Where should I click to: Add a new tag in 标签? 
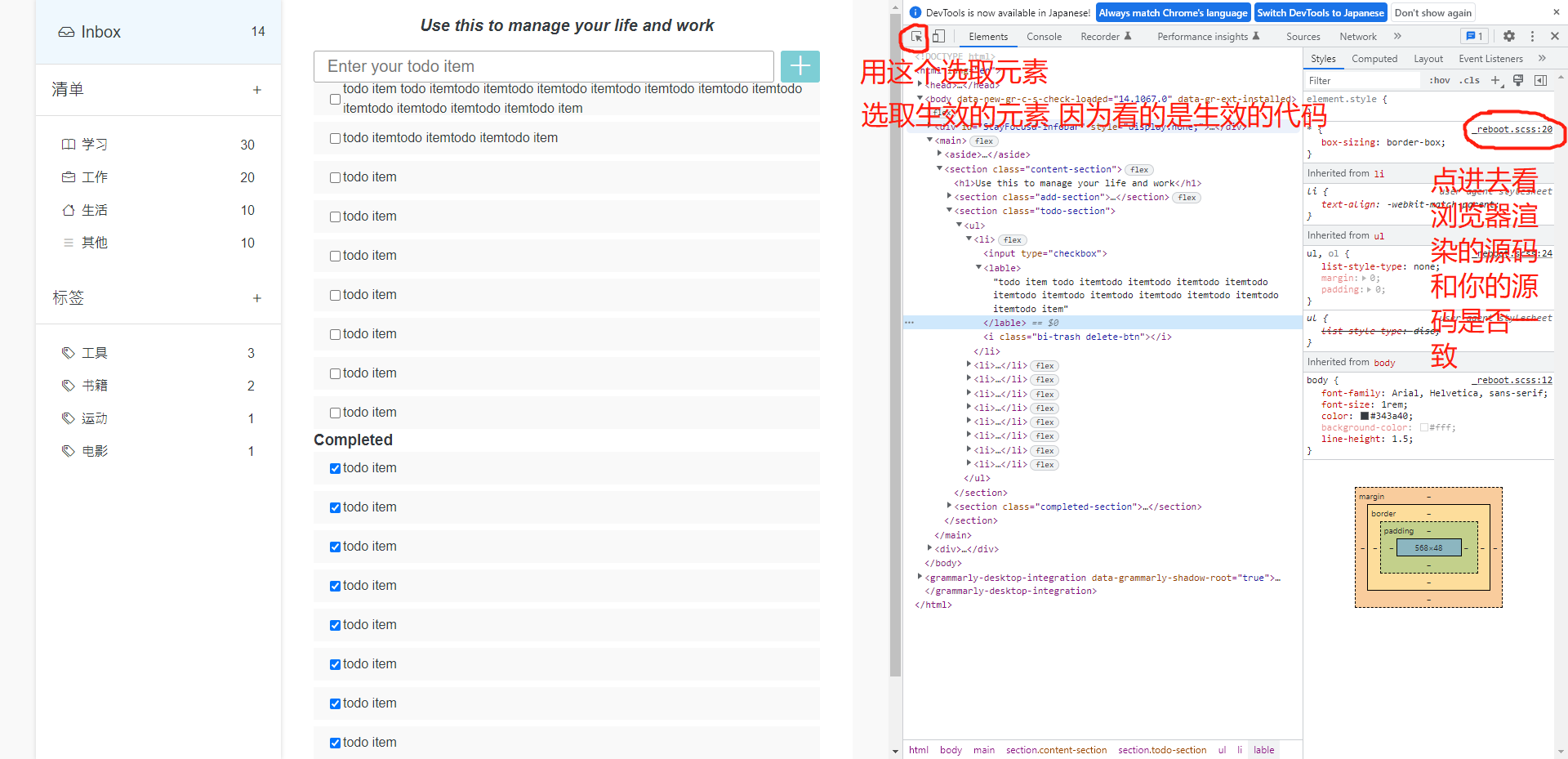257,298
